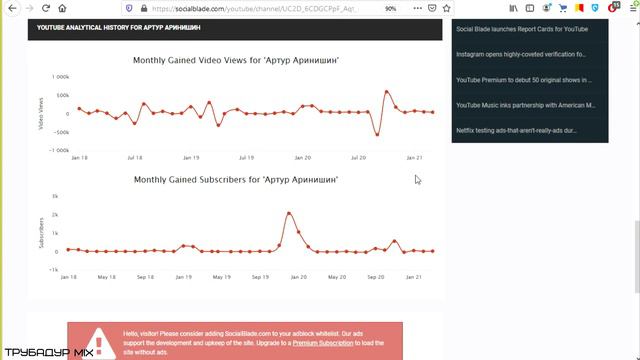Click the 'Monthly Gained Subscribers' chart title
Screen dimensions: 640x360
pos(236,180)
